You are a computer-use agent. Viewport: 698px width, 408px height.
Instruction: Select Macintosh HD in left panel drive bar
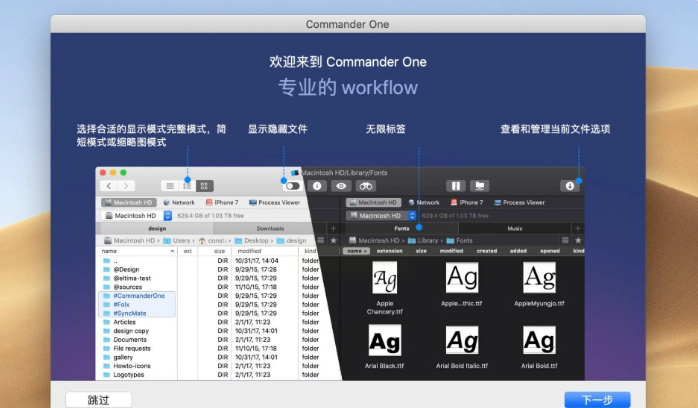coord(129,202)
